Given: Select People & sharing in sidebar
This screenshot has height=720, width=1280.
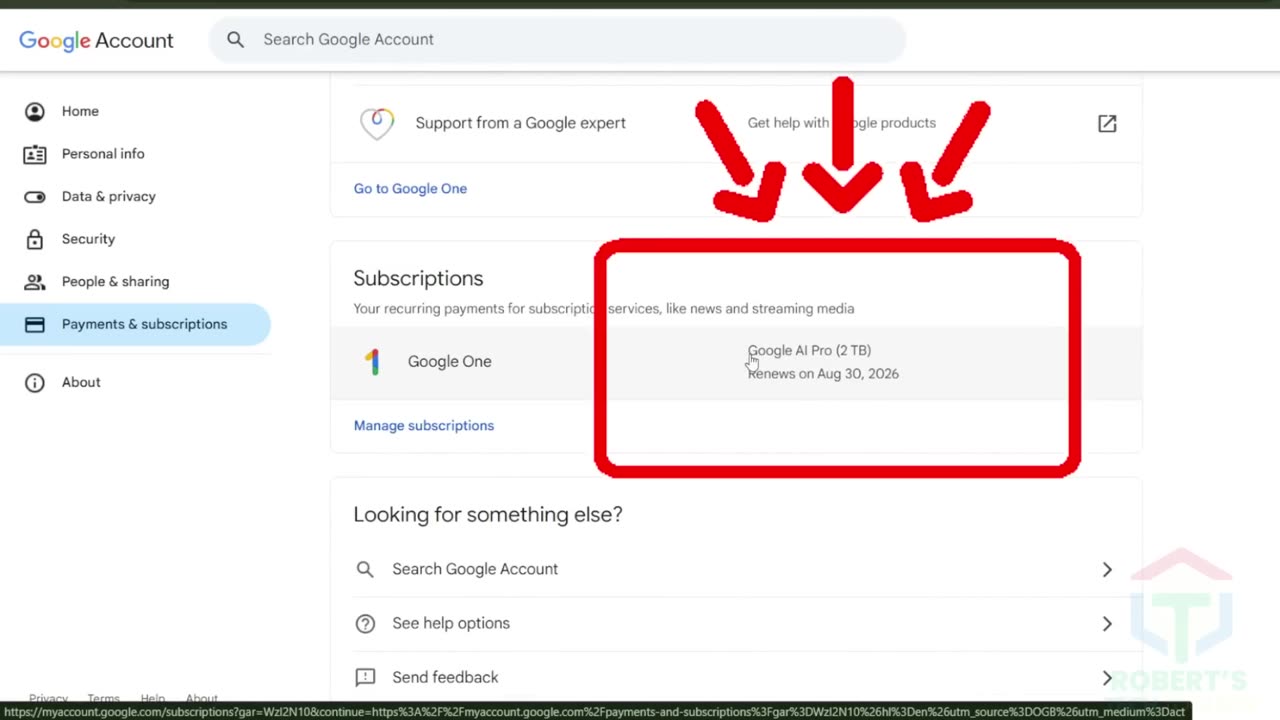Looking at the screenshot, I should point(135,281).
